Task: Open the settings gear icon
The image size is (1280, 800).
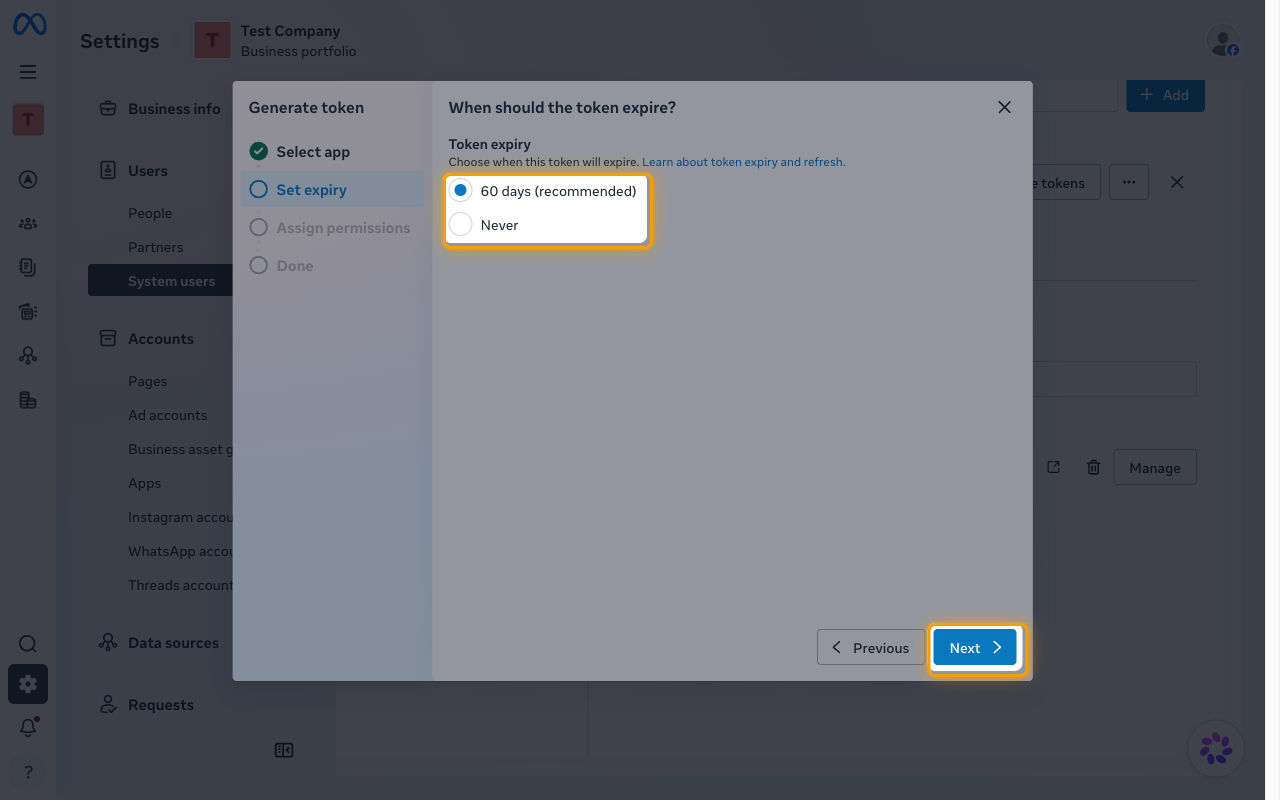Action: pyautogui.click(x=28, y=684)
